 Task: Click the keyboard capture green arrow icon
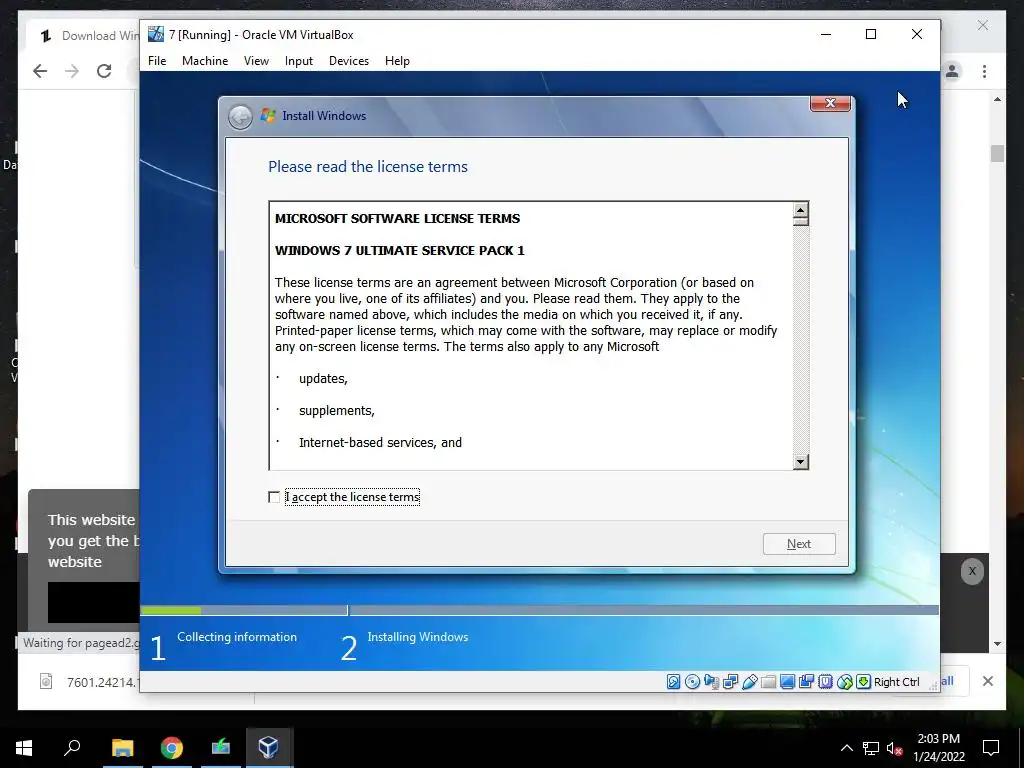click(863, 682)
